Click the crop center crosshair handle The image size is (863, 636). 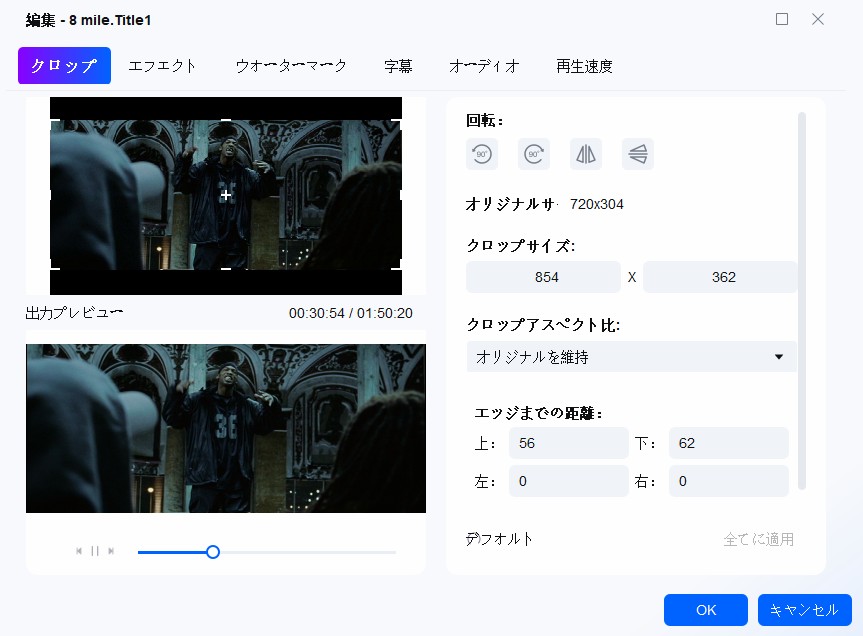[226, 195]
